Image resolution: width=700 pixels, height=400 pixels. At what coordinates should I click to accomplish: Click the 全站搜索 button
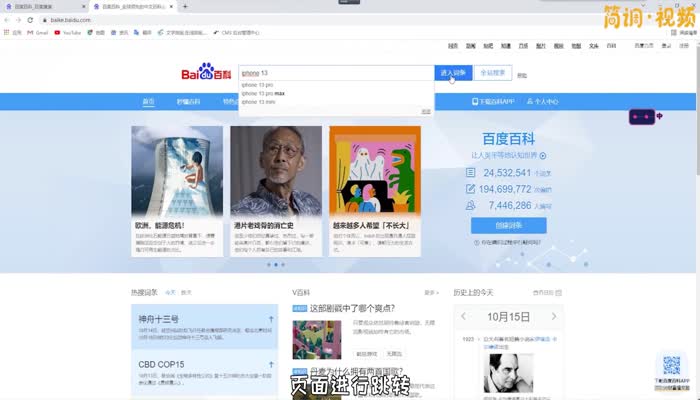494,73
